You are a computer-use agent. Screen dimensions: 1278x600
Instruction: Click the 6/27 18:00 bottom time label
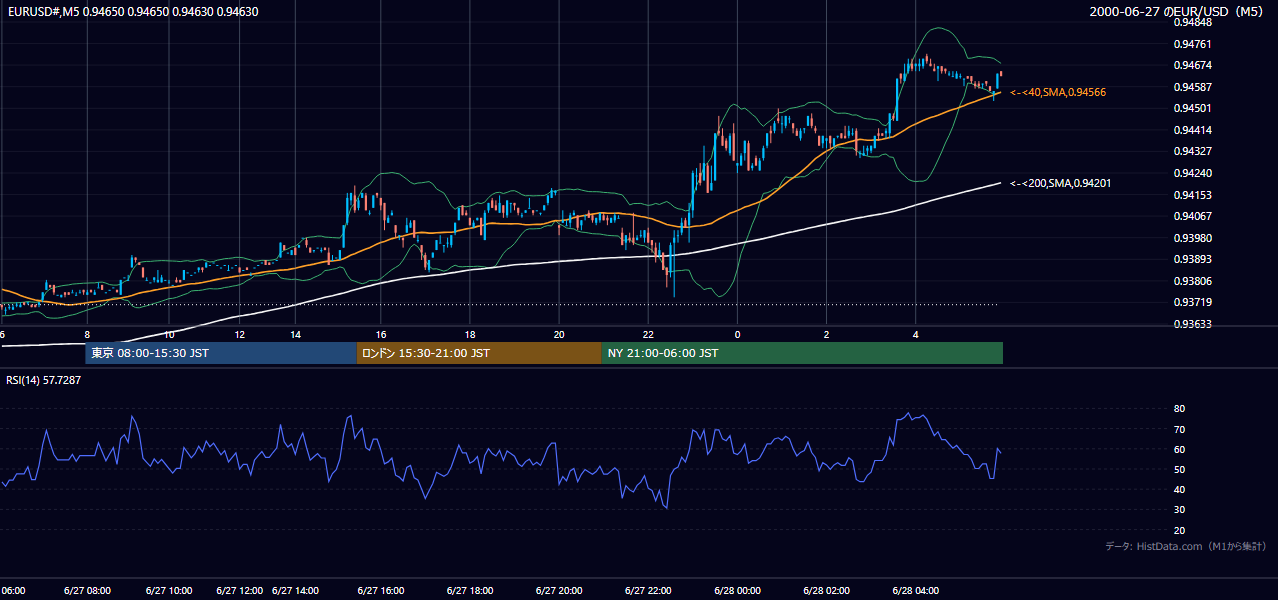471,590
